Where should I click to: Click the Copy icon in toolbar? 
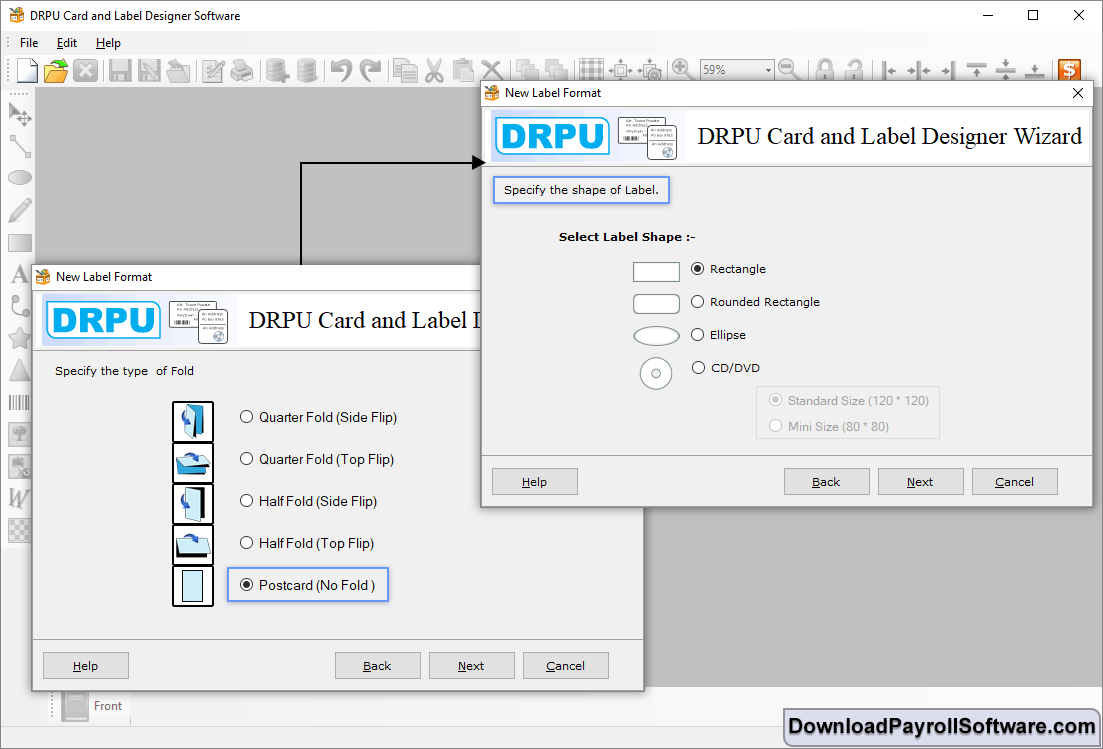pyautogui.click(x=405, y=70)
